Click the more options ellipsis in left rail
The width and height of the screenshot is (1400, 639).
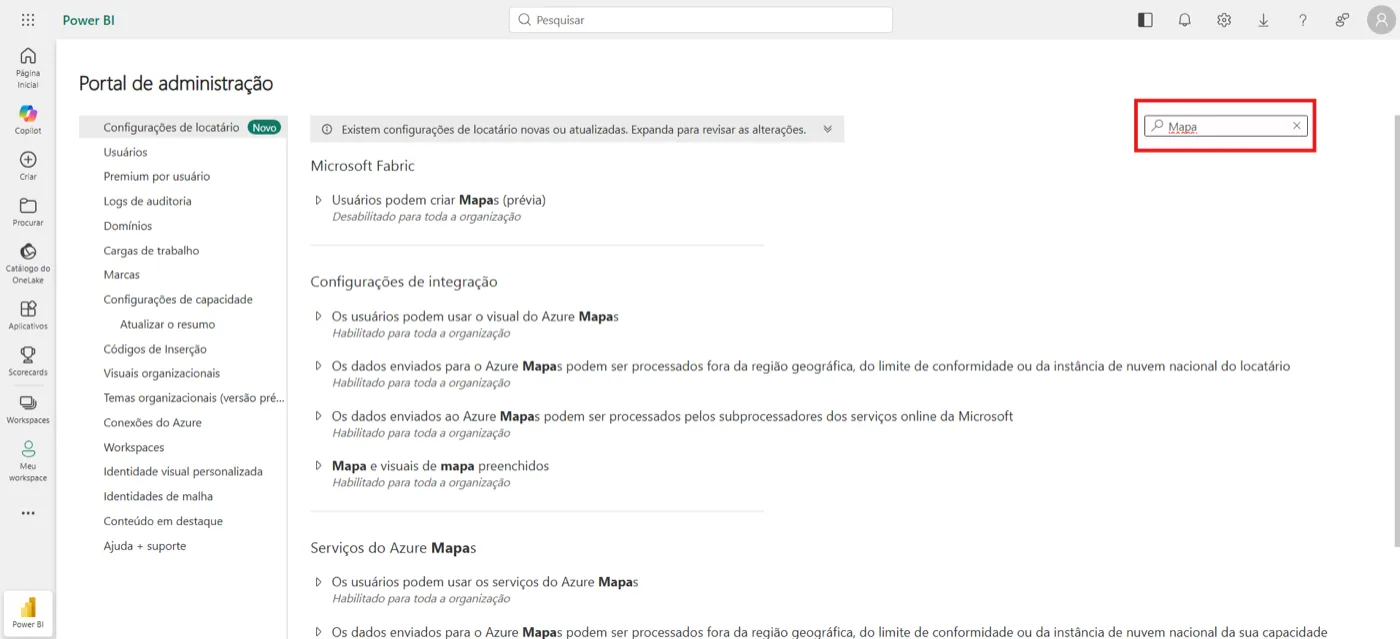point(28,513)
